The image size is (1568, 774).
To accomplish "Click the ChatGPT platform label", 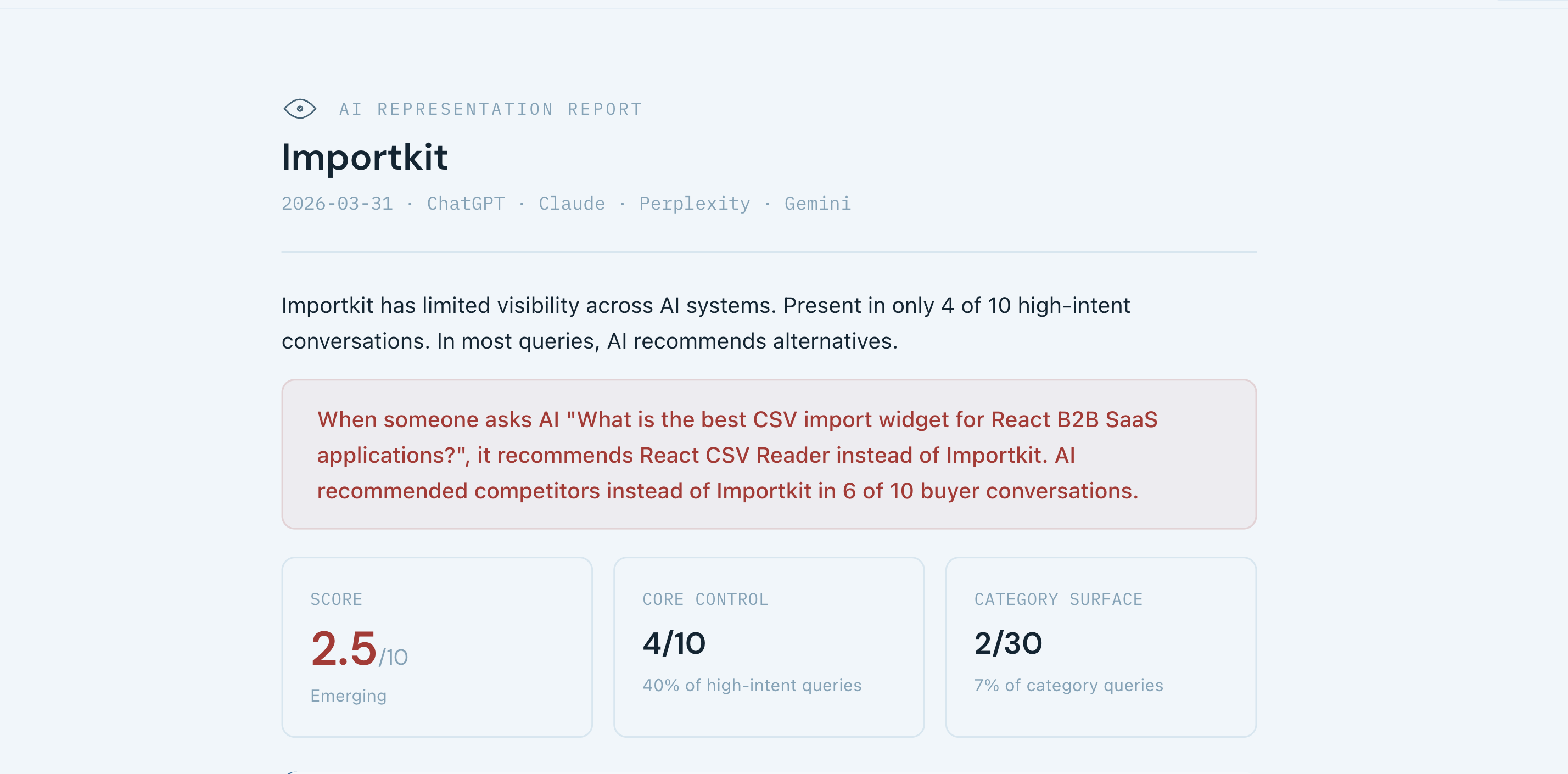I will pos(466,203).
